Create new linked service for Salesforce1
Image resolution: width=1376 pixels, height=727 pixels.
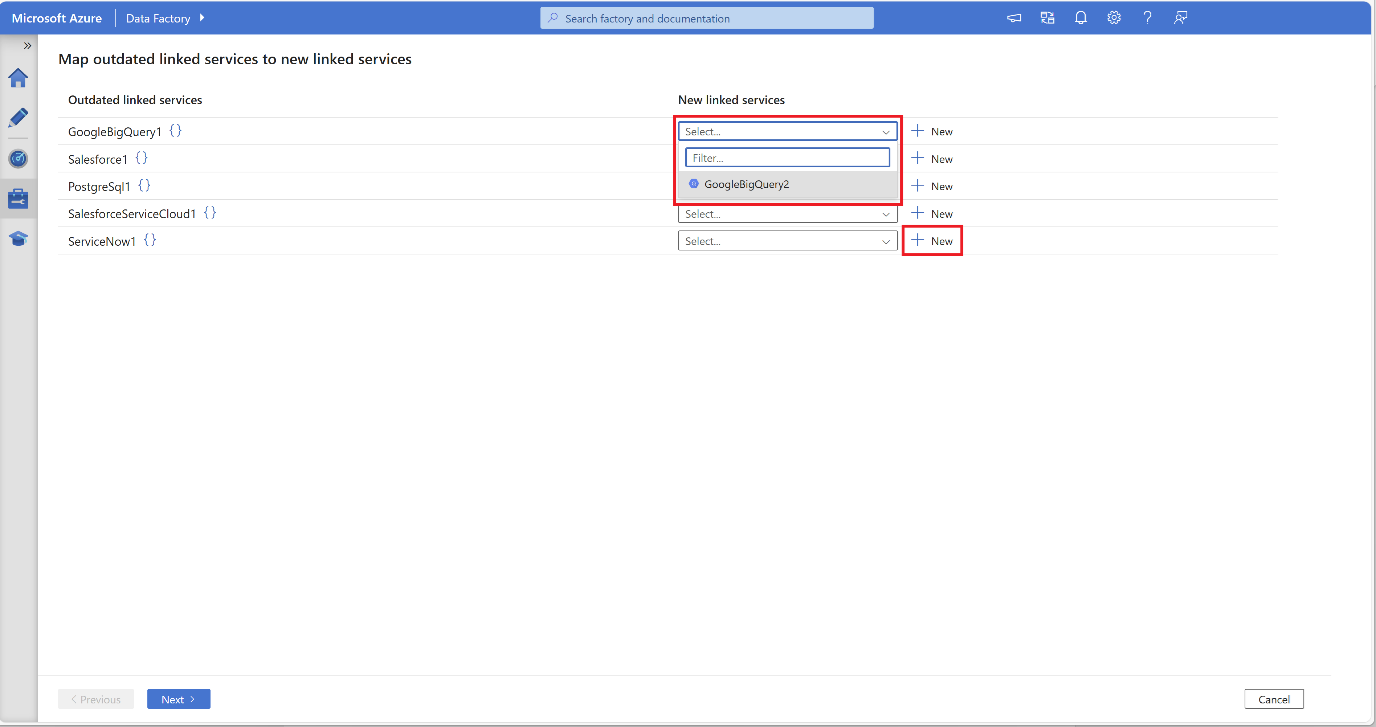(x=932, y=159)
